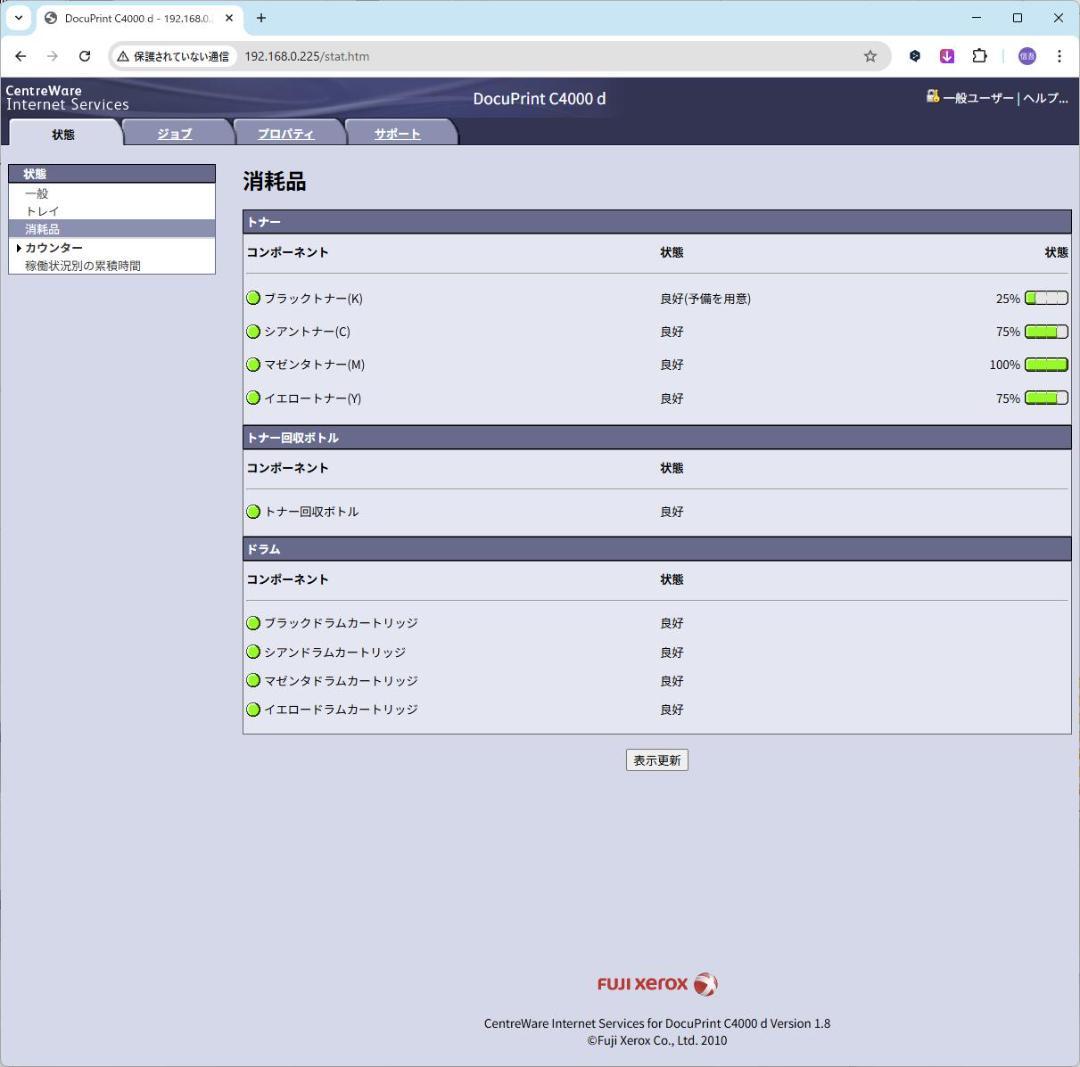
Task: Open the ヘルプ link
Action: 1045,98
